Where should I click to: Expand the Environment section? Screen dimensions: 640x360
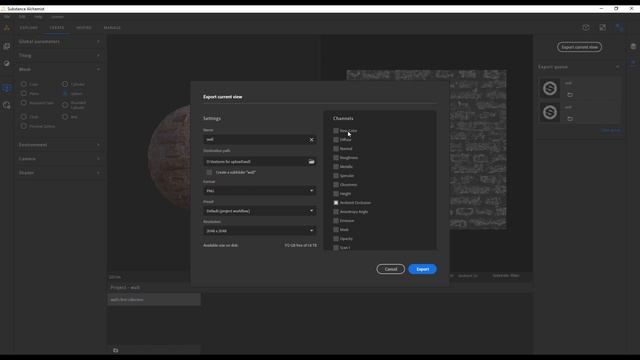pos(60,145)
